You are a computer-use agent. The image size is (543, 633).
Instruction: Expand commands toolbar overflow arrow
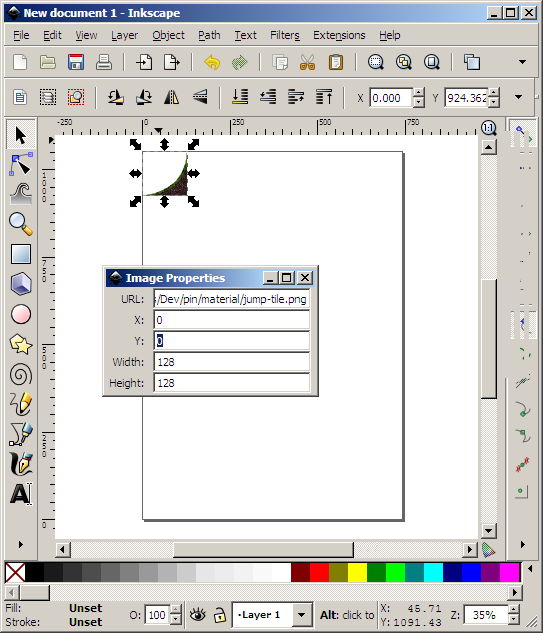coord(522,62)
